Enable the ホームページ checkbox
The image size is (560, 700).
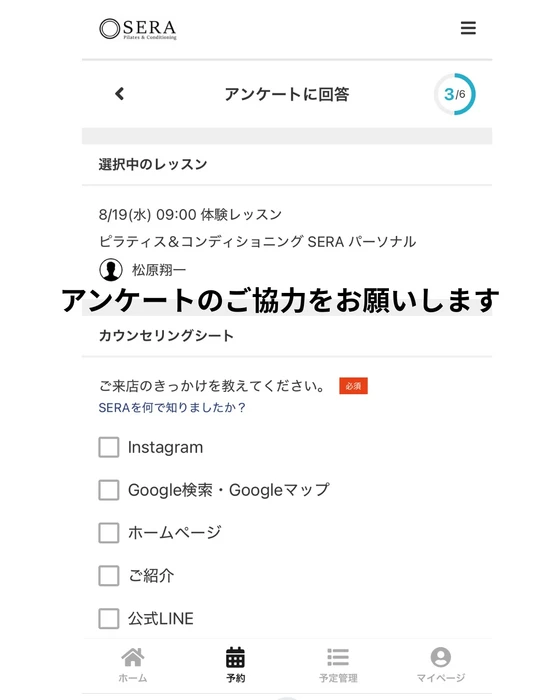pyautogui.click(x=109, y=533)
